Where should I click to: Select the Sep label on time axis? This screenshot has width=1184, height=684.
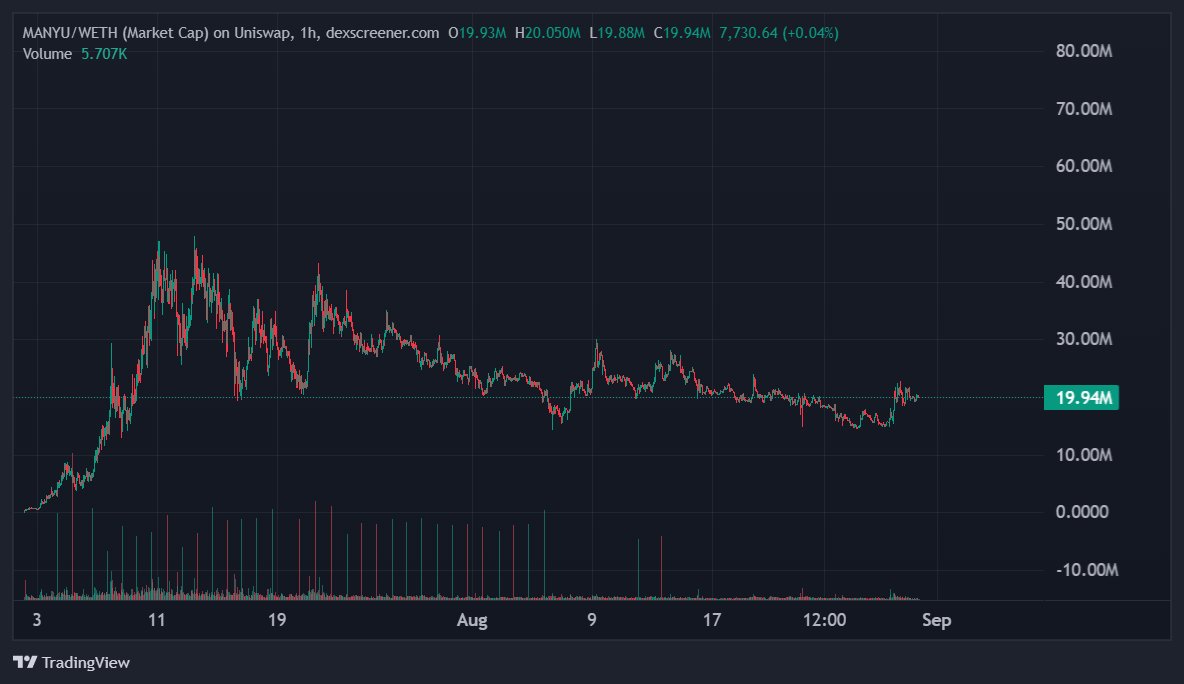point(938,620)
